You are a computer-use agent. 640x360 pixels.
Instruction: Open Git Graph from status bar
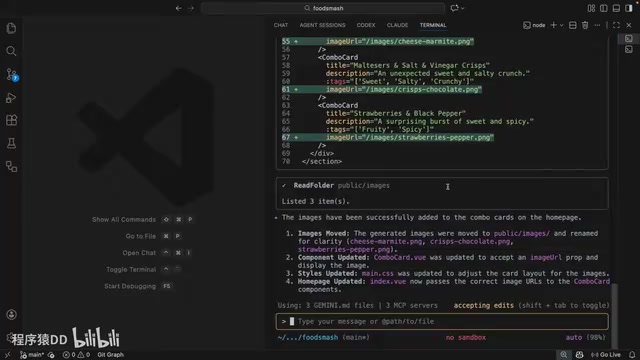[x=110, y=355]
